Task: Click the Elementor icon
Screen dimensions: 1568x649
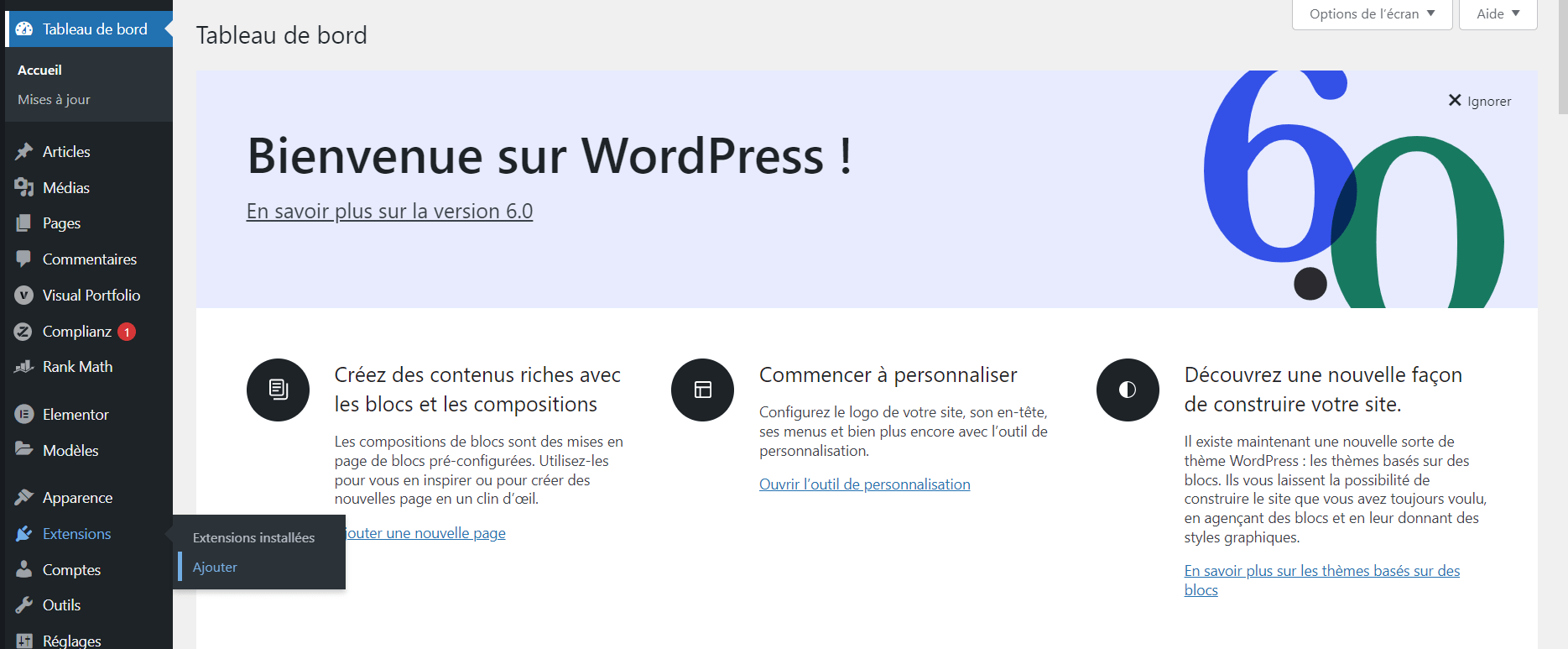Action: click(24, 415)
